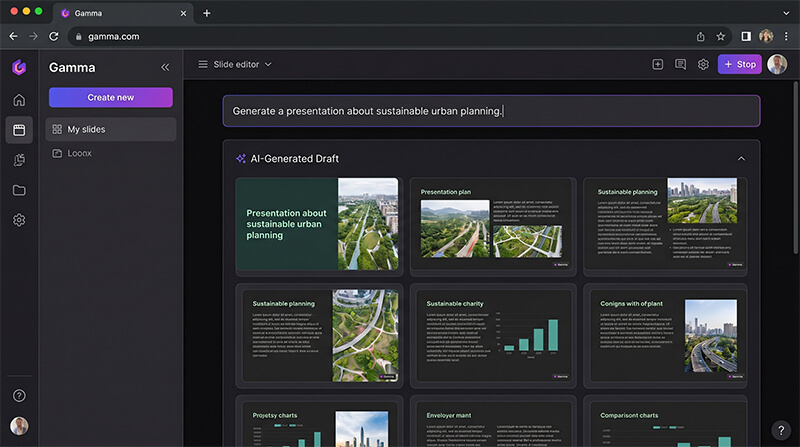Select the Projetsy charts slide
This screenshot has height=447, width=800.
[x=319, y=421]
